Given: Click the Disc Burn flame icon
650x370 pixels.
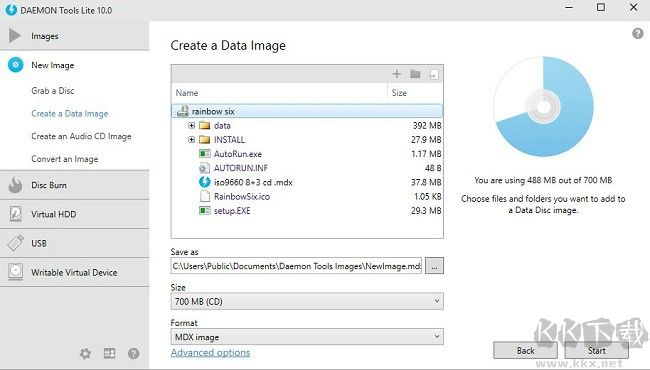Looking at the screenshot, I should tap(15, 185).
